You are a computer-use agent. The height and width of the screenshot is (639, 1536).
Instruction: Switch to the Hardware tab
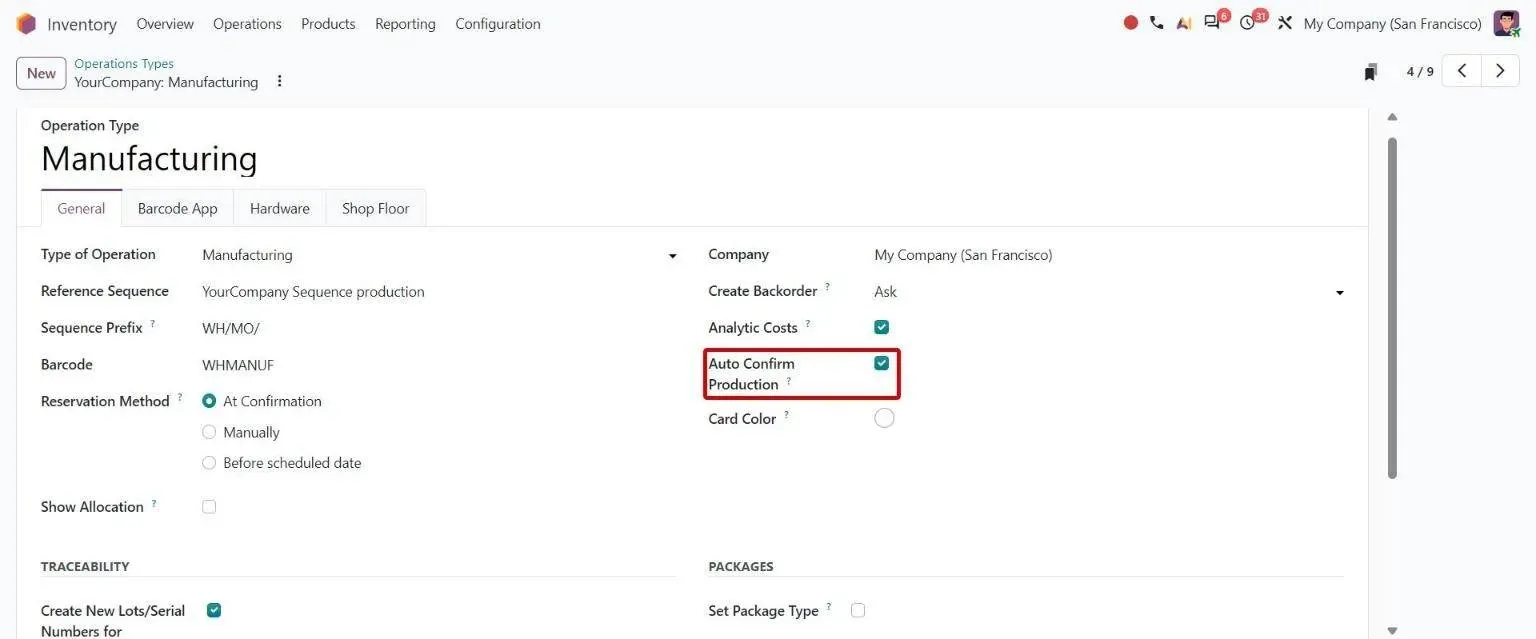(x=280, y=208)
